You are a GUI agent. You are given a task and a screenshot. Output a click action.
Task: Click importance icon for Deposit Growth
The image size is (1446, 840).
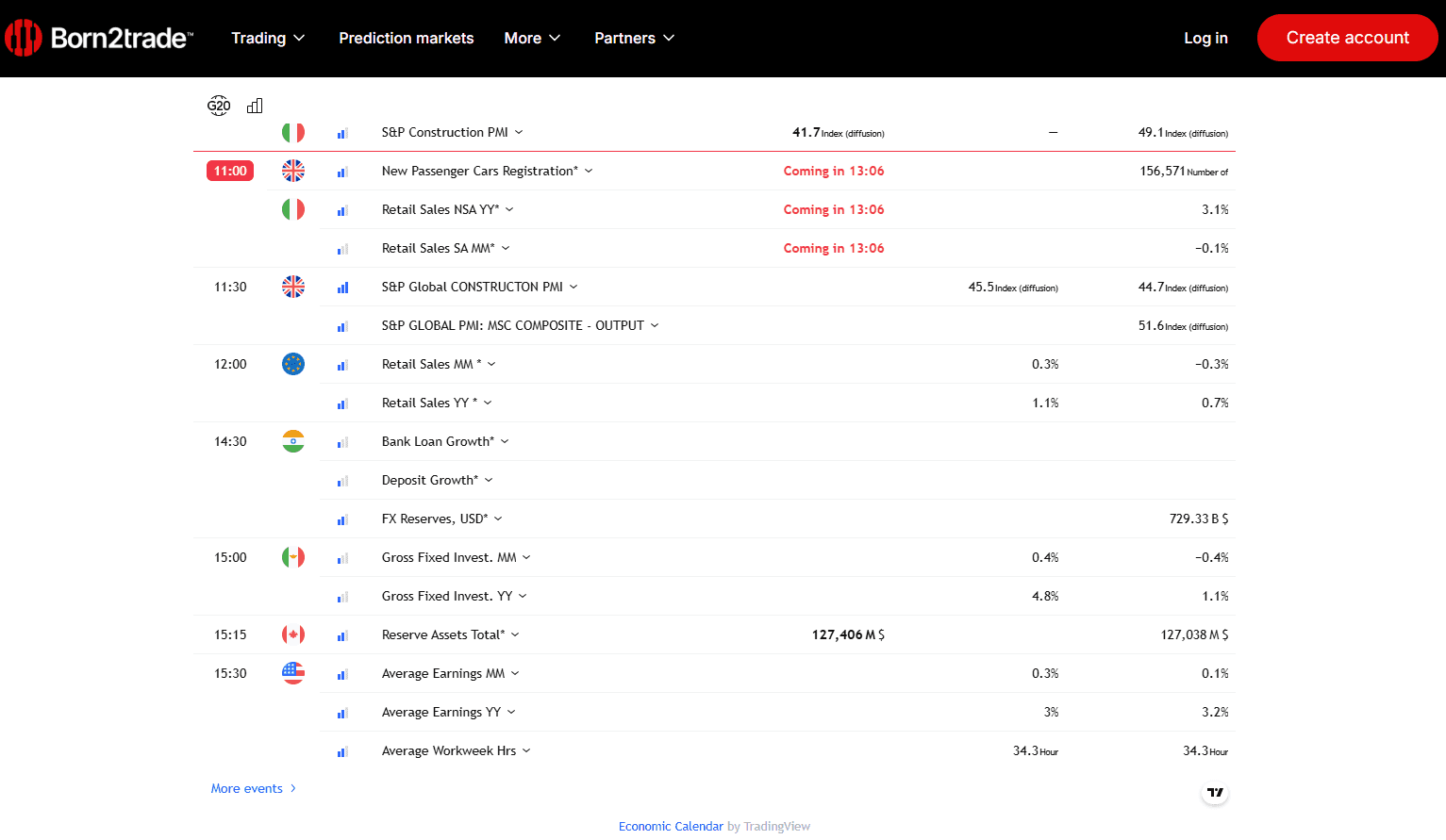point(342,482)
